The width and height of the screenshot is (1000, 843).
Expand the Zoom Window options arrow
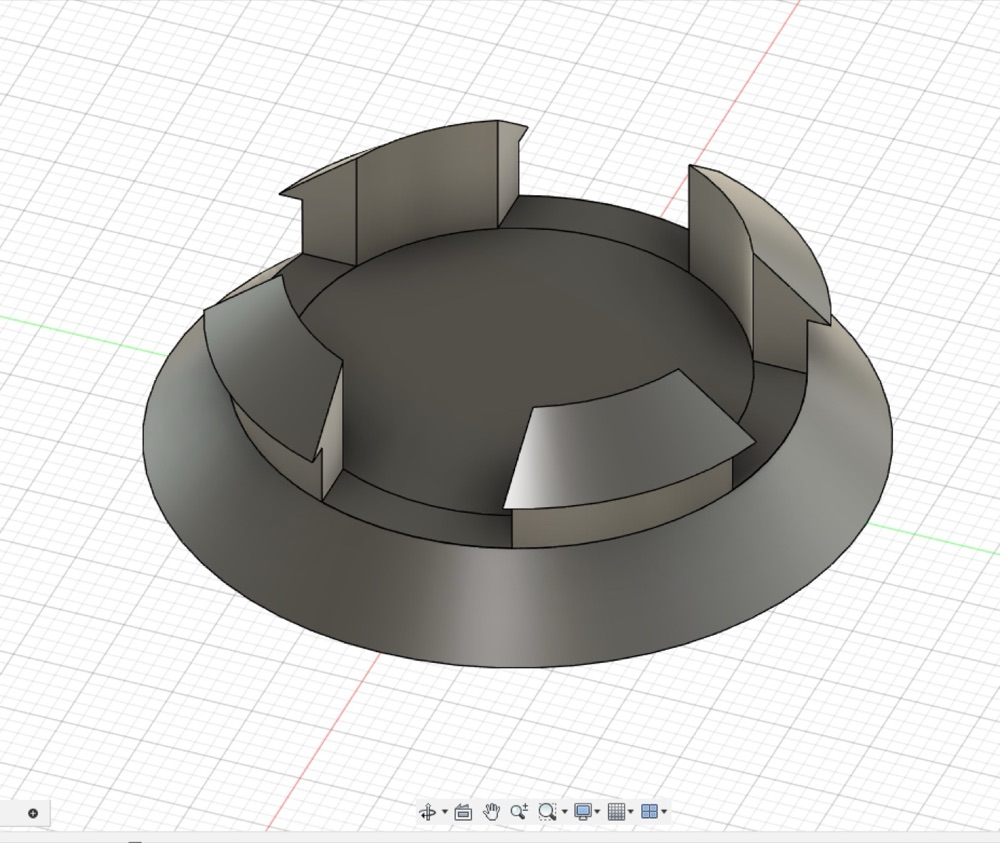click(564, 812)
